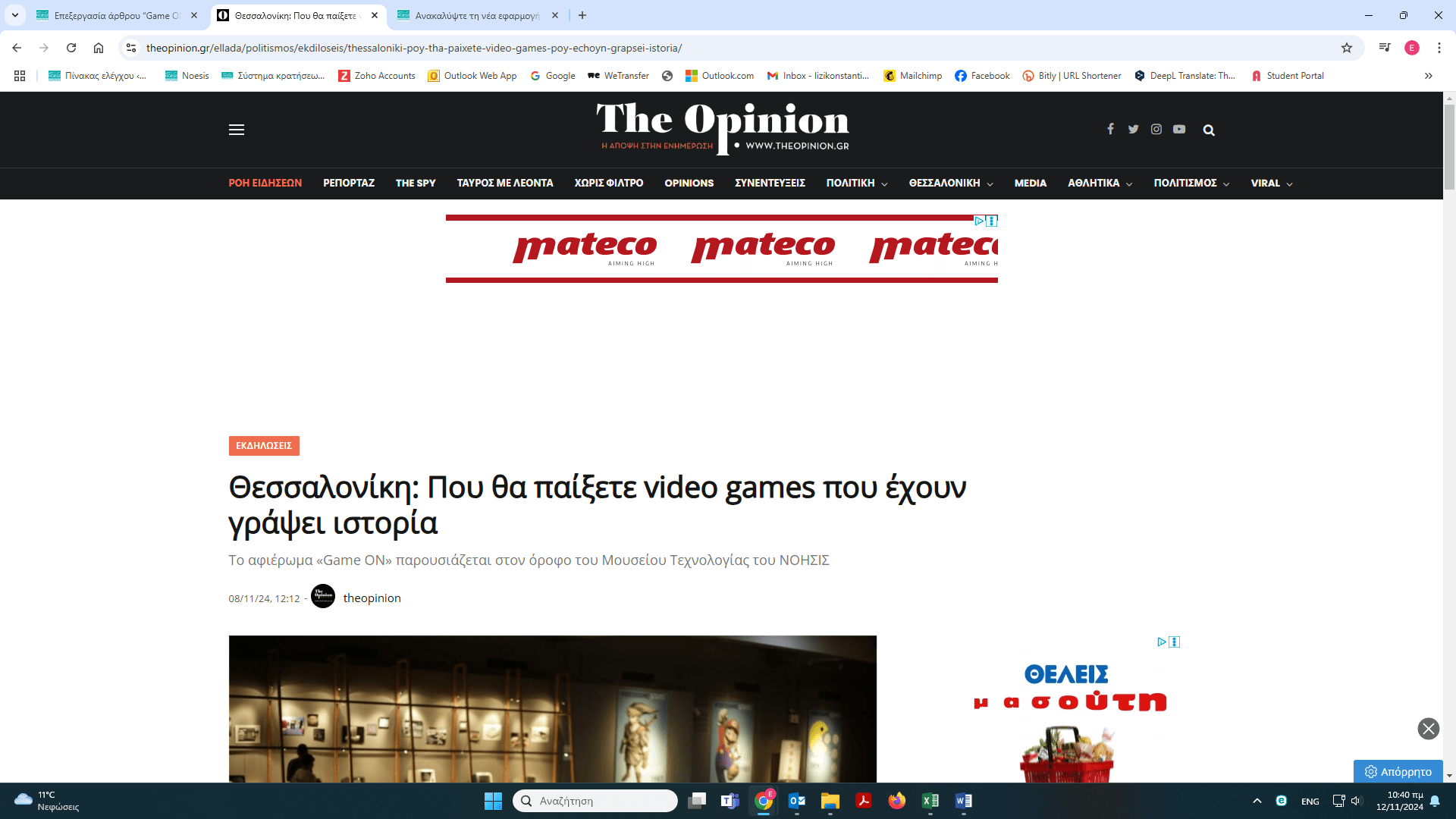
Task: Open Excel from the Windows taskbar
Action: click(x=930, y=801)
